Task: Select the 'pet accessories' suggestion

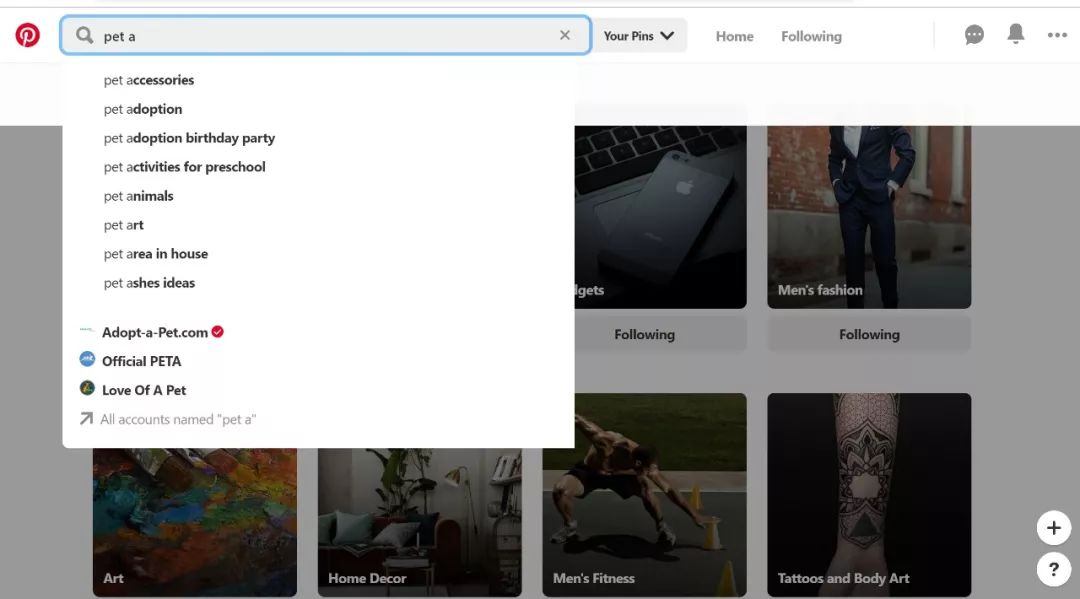Action: [x=149, y=80]
